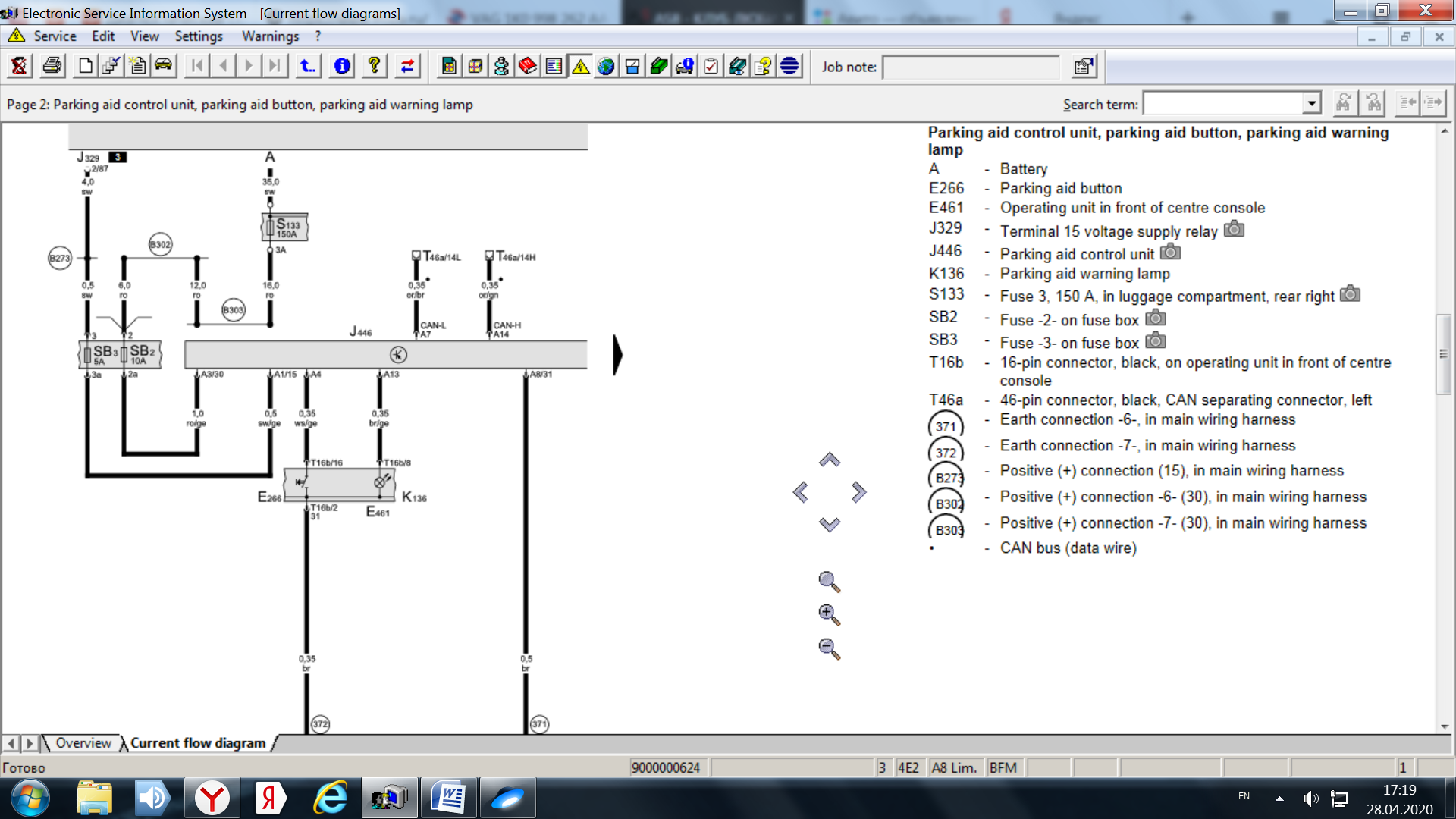
Task: Select the yellow warning triangle current-flow icon
Action: click(580, 66)
